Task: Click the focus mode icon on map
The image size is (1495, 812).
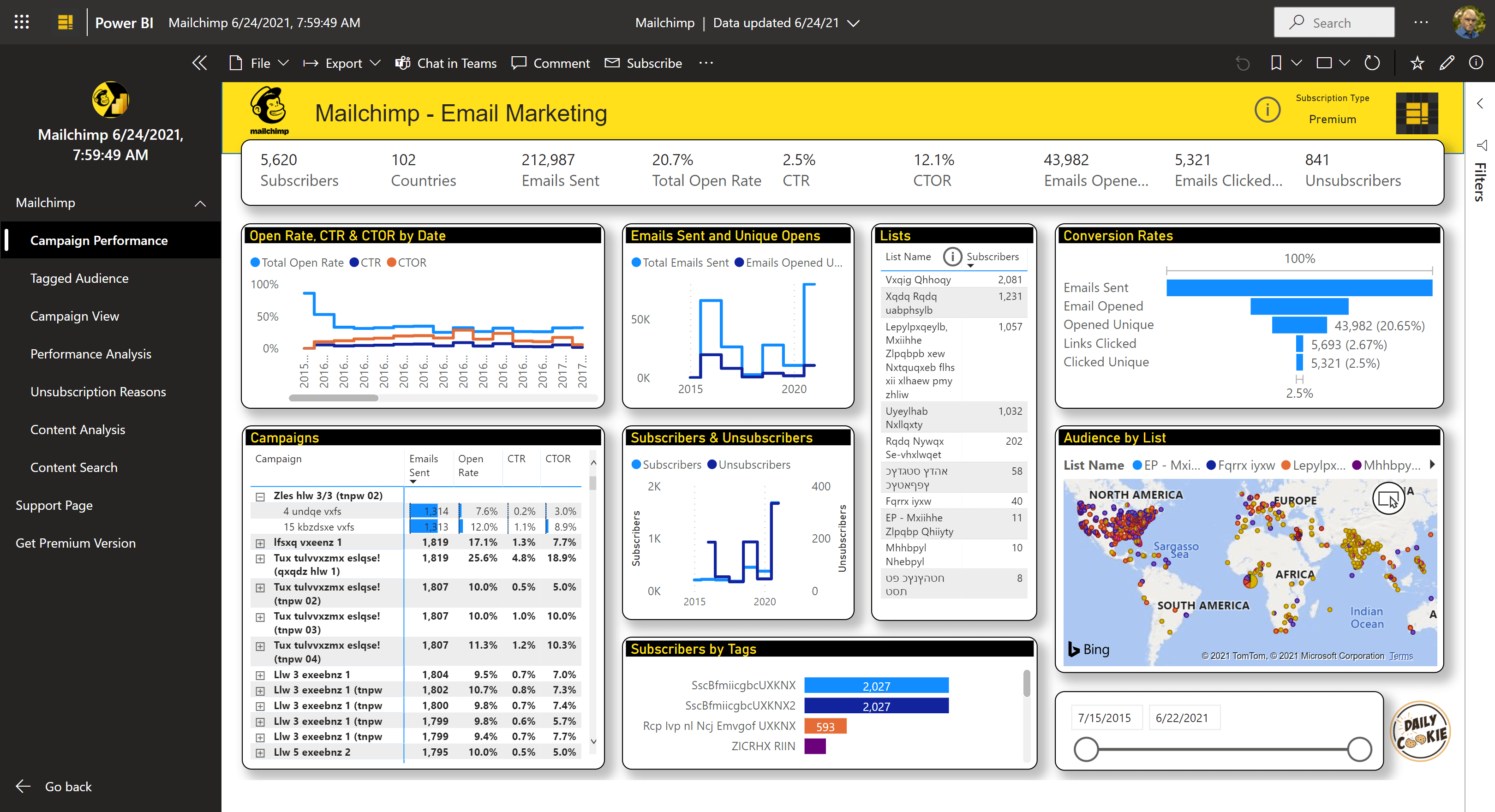Action: tap(1388, 498)
